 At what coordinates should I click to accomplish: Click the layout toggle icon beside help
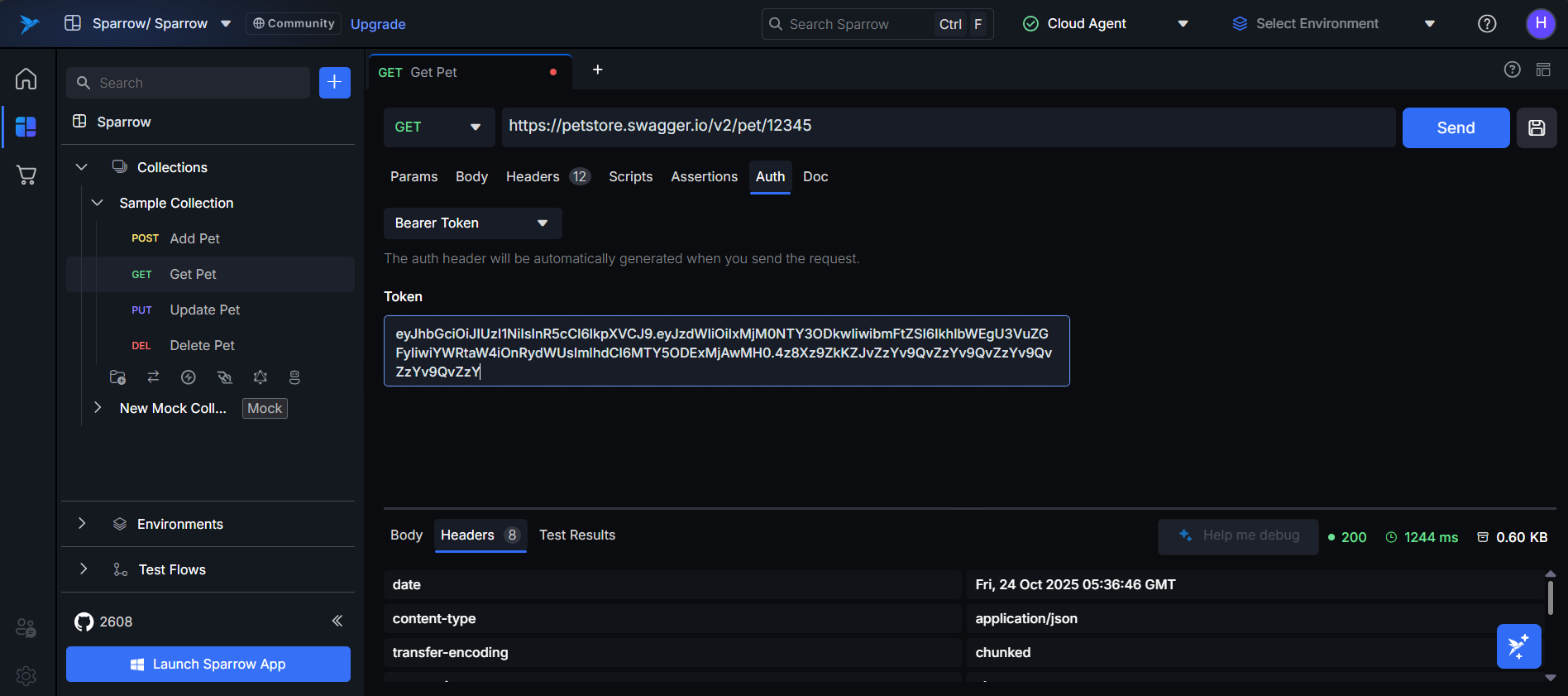(x=1543, y=70)
